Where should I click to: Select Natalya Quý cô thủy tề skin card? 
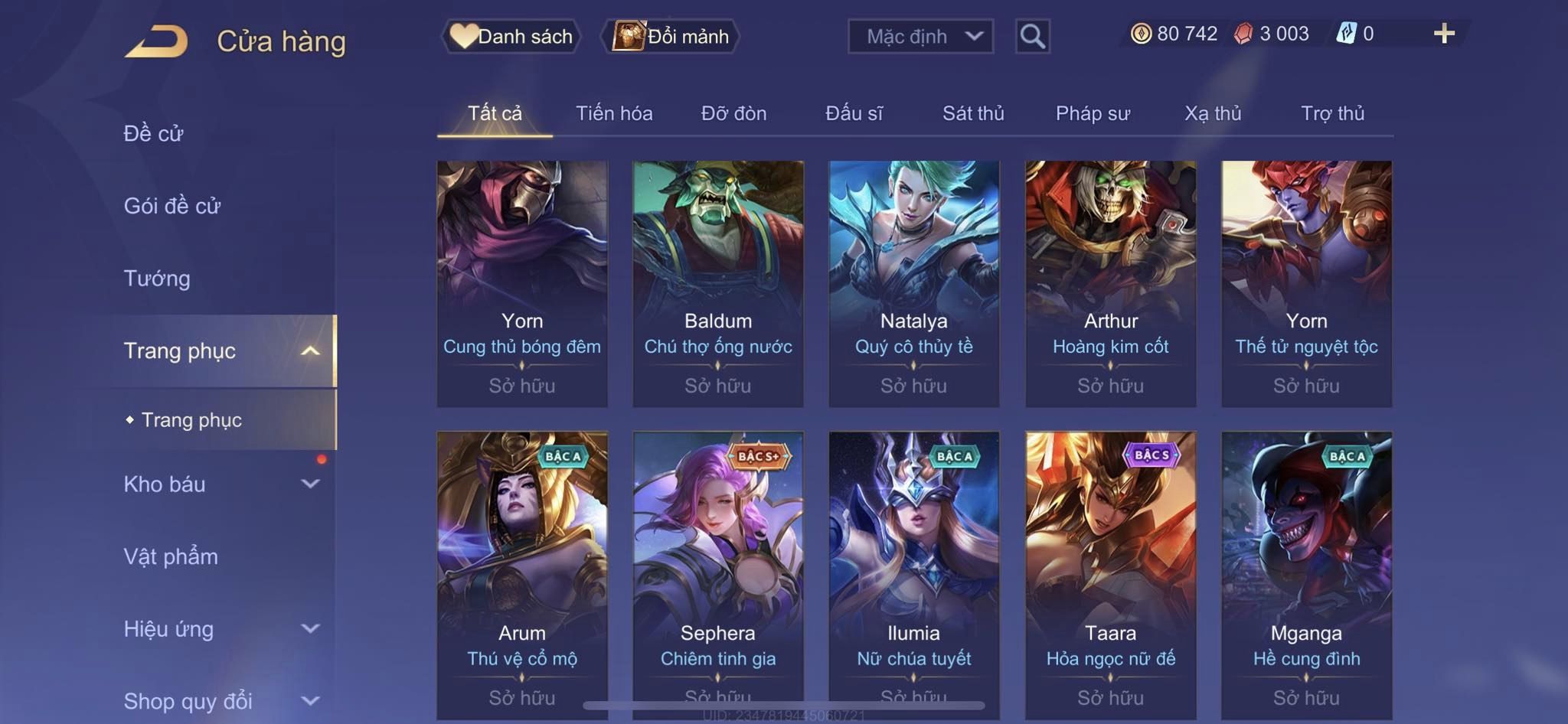click(x=914, y=283)
